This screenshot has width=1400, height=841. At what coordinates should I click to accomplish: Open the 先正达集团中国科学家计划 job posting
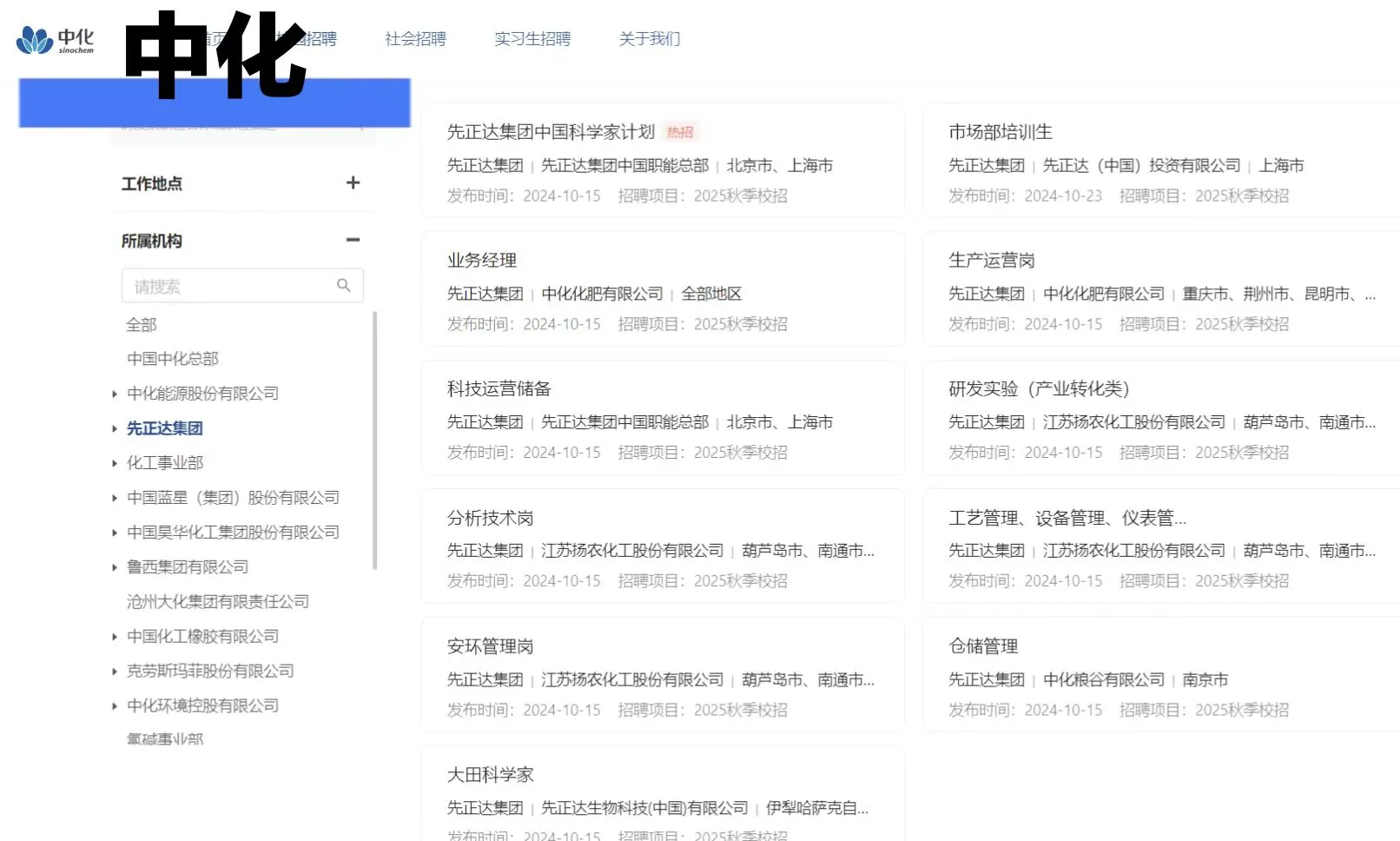[x=550, y=131]
